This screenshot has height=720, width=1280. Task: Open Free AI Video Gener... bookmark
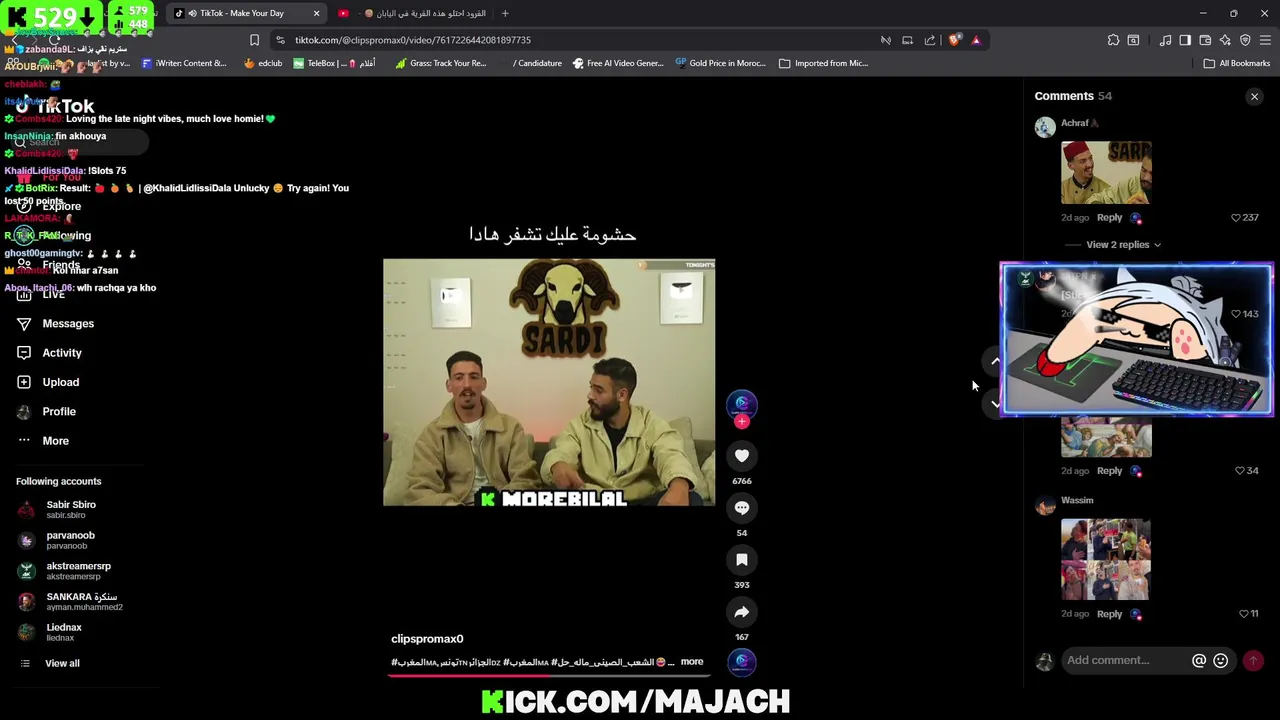[618, 63]
